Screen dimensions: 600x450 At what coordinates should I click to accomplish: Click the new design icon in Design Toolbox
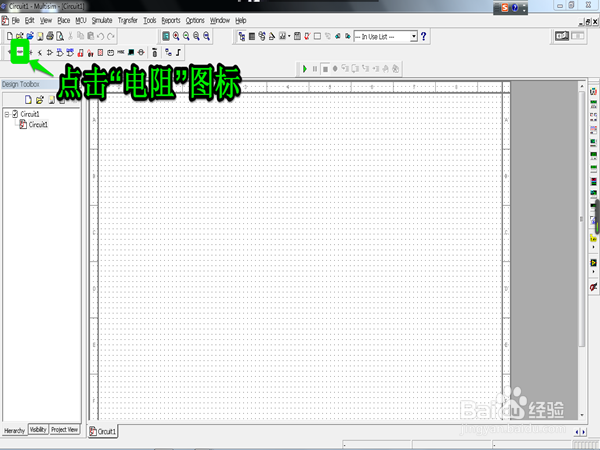click(x=28, y=100)
